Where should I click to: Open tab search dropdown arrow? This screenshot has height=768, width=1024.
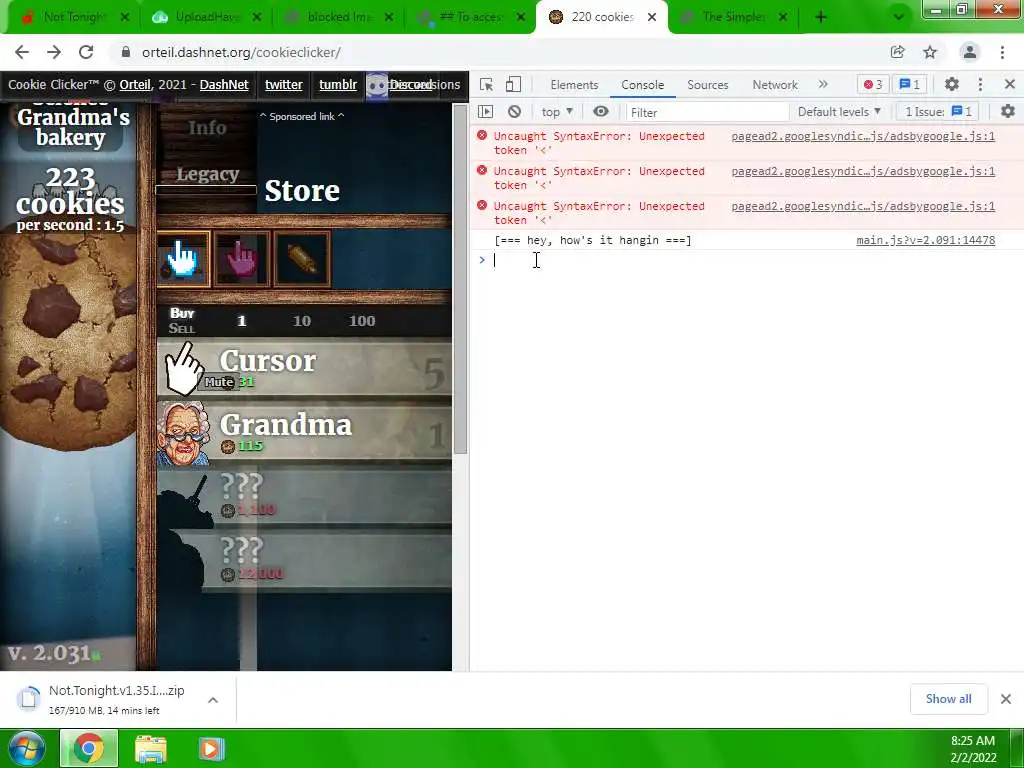tap(899, 17)
